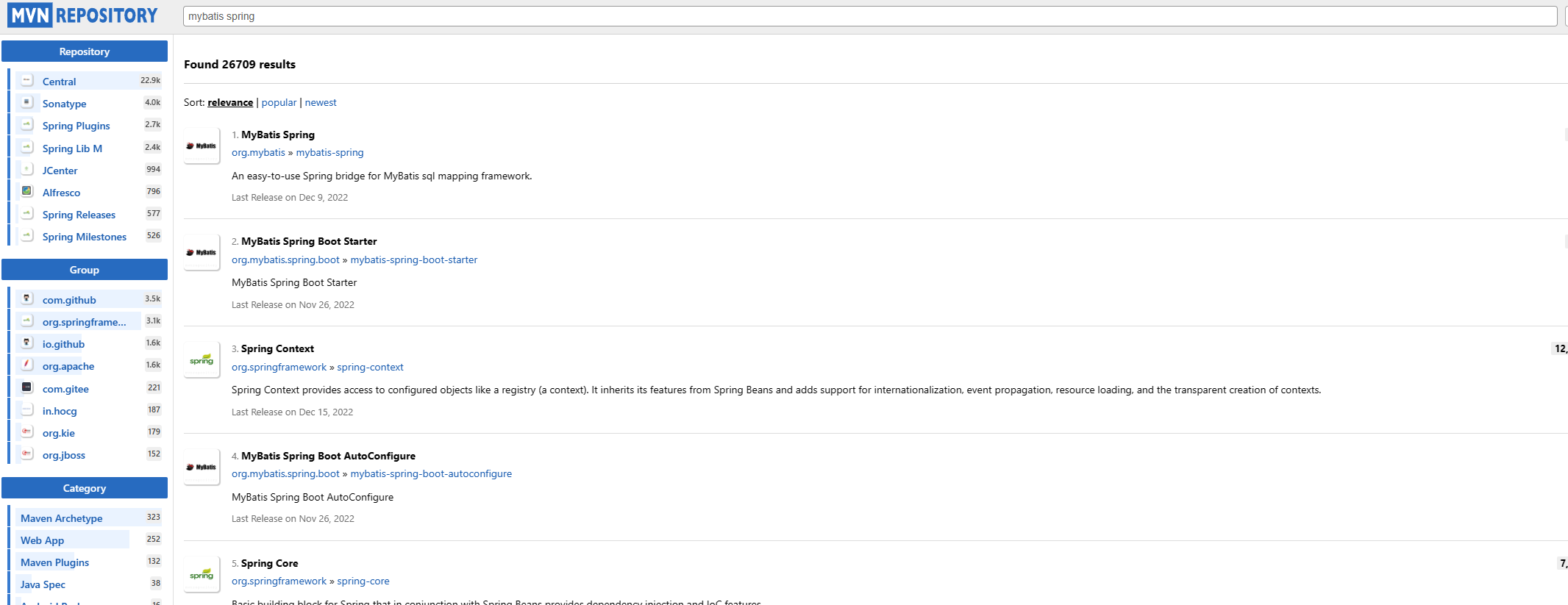Filter by Spring Plugins link

(76, 126)
